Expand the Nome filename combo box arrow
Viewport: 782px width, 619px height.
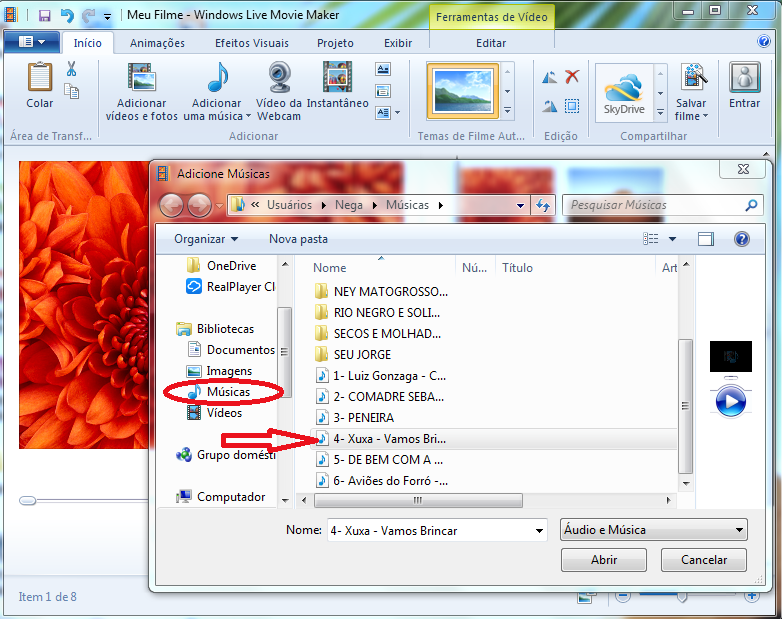539,531
